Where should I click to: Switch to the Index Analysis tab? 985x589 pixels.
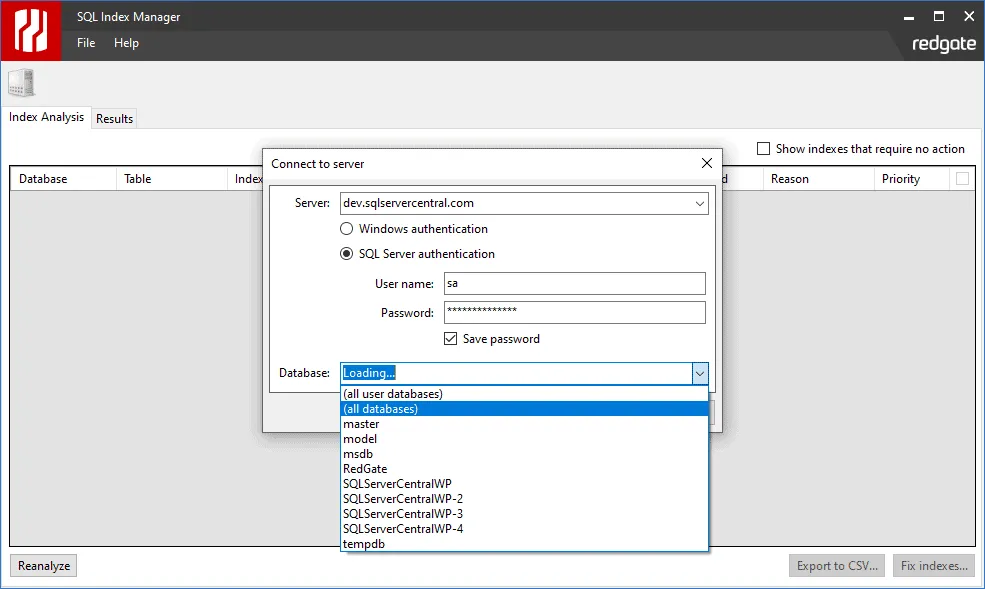click(46, 117)
